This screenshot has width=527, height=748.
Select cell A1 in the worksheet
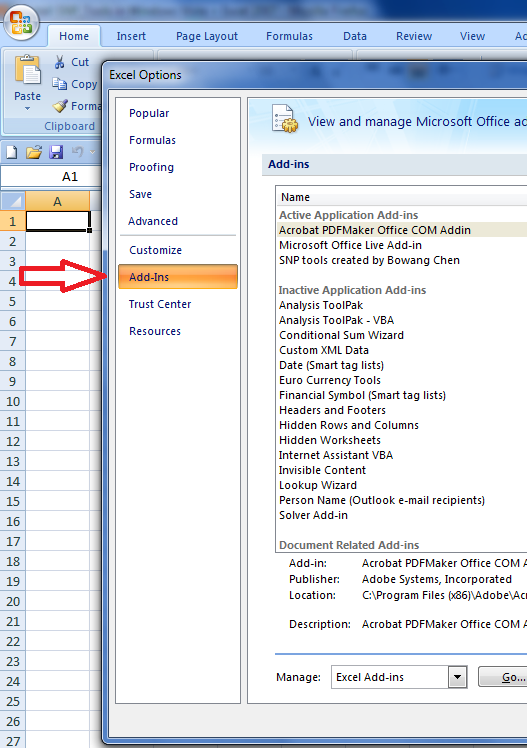tap(58, 221)
